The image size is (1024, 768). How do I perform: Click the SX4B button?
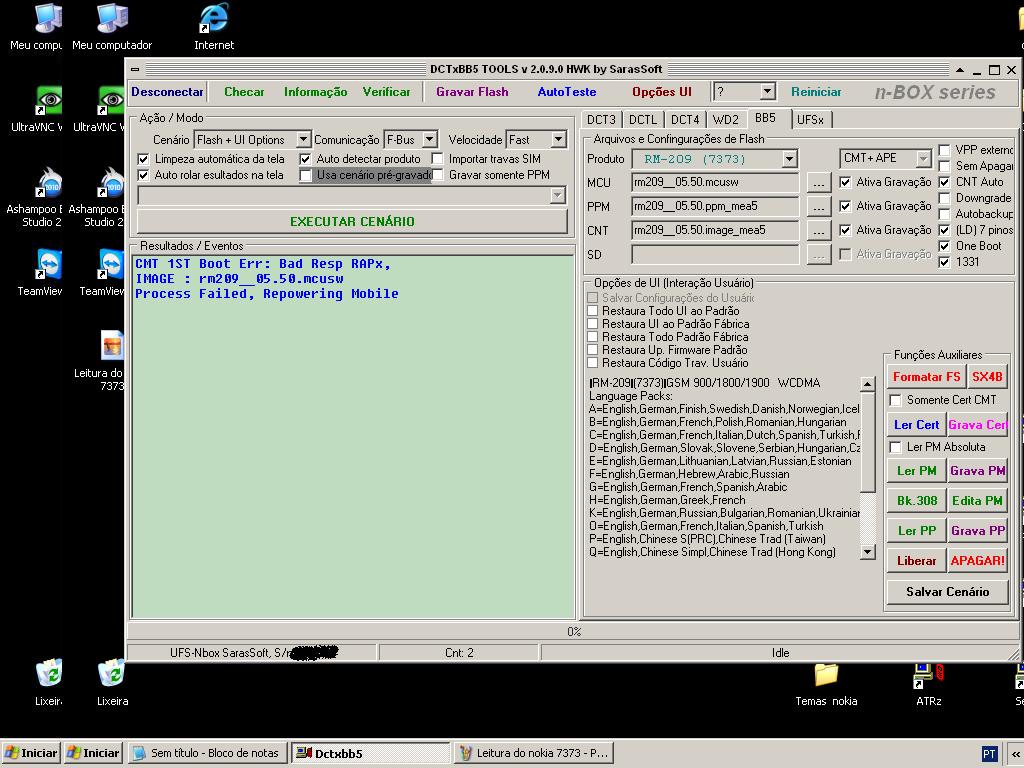[987, 377]
